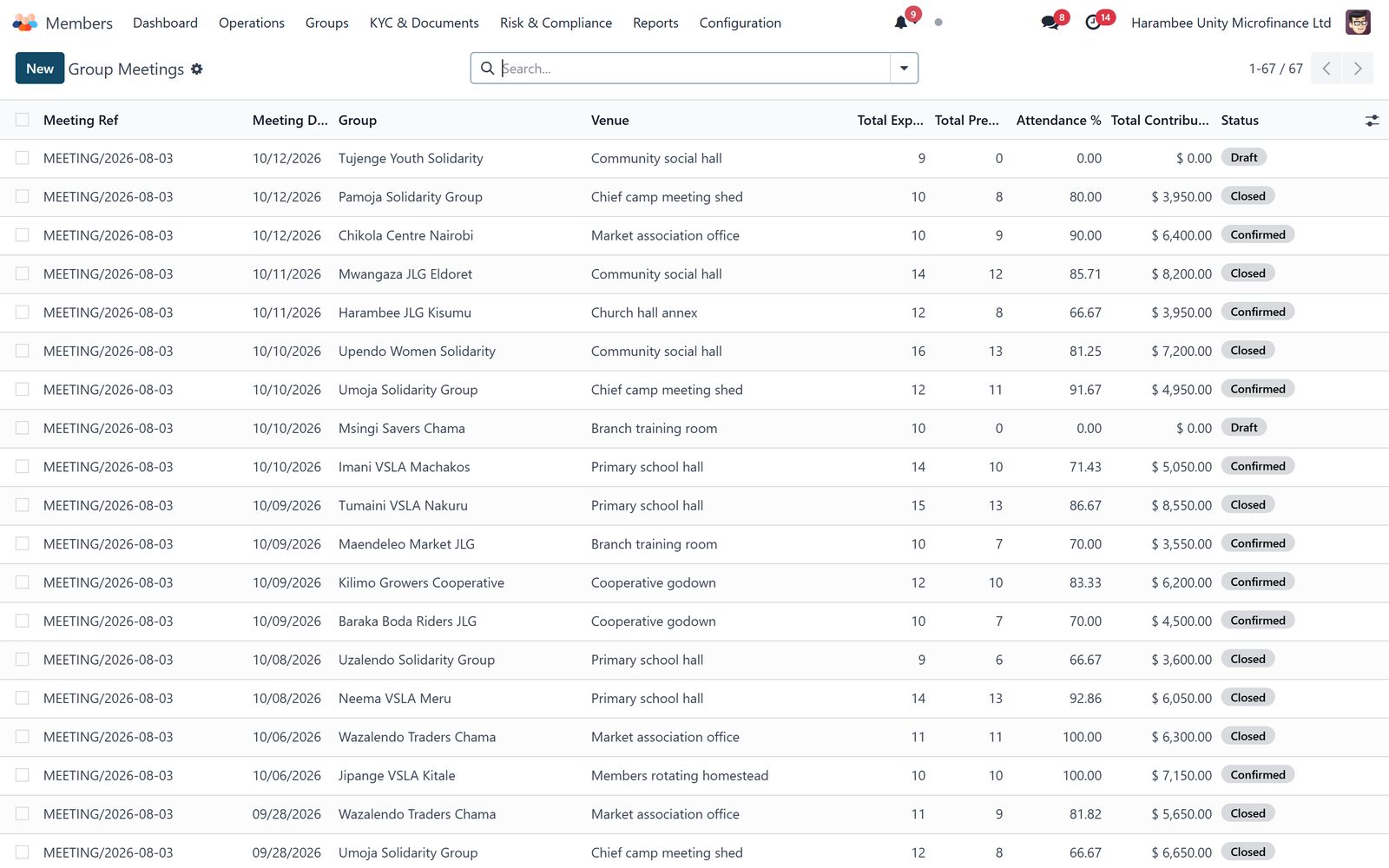Click the gray status dot indicator
The image size is (1389, 868).
pos(938,23)
